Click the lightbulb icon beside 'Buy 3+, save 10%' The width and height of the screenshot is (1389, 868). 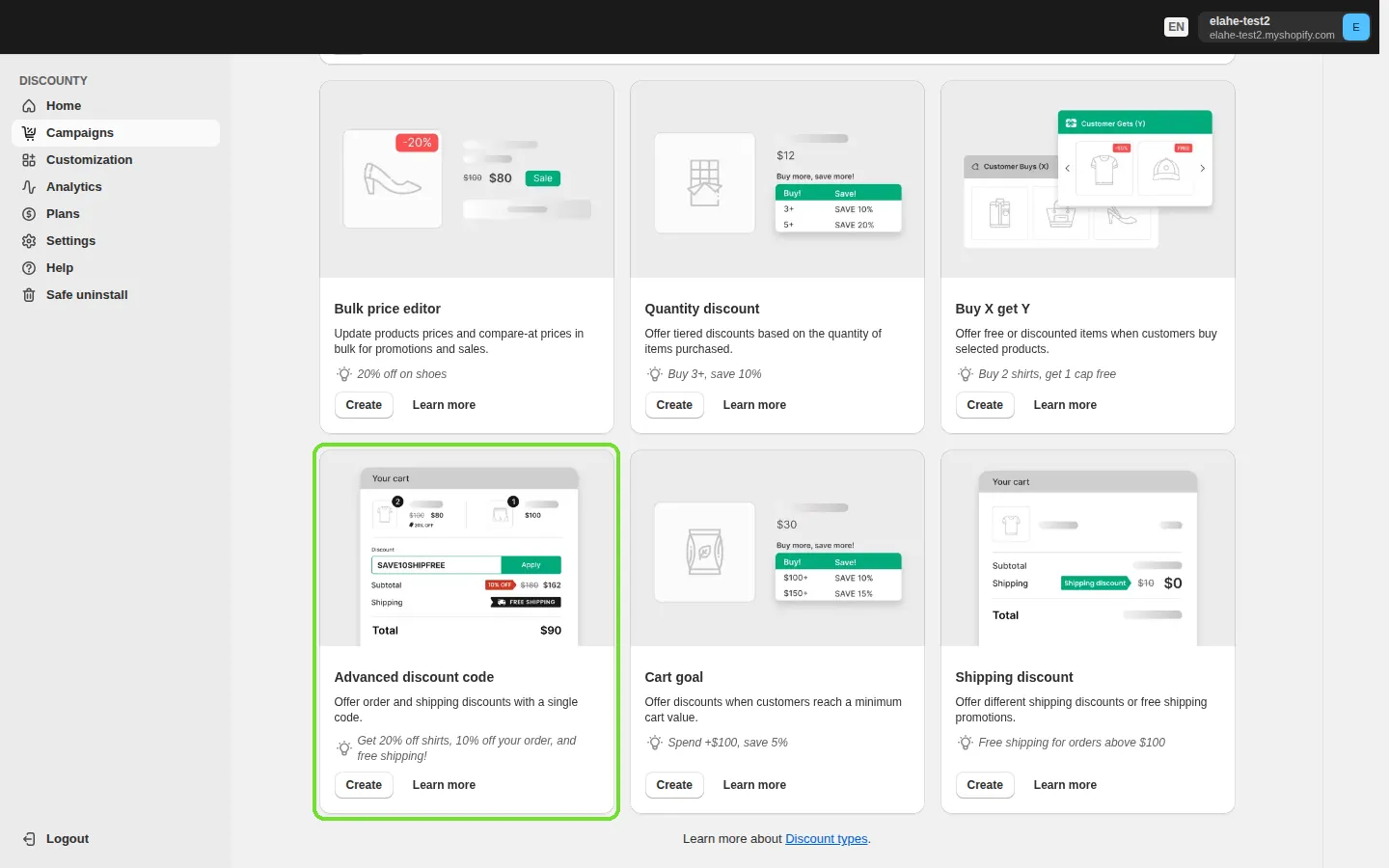click(655, 374)
